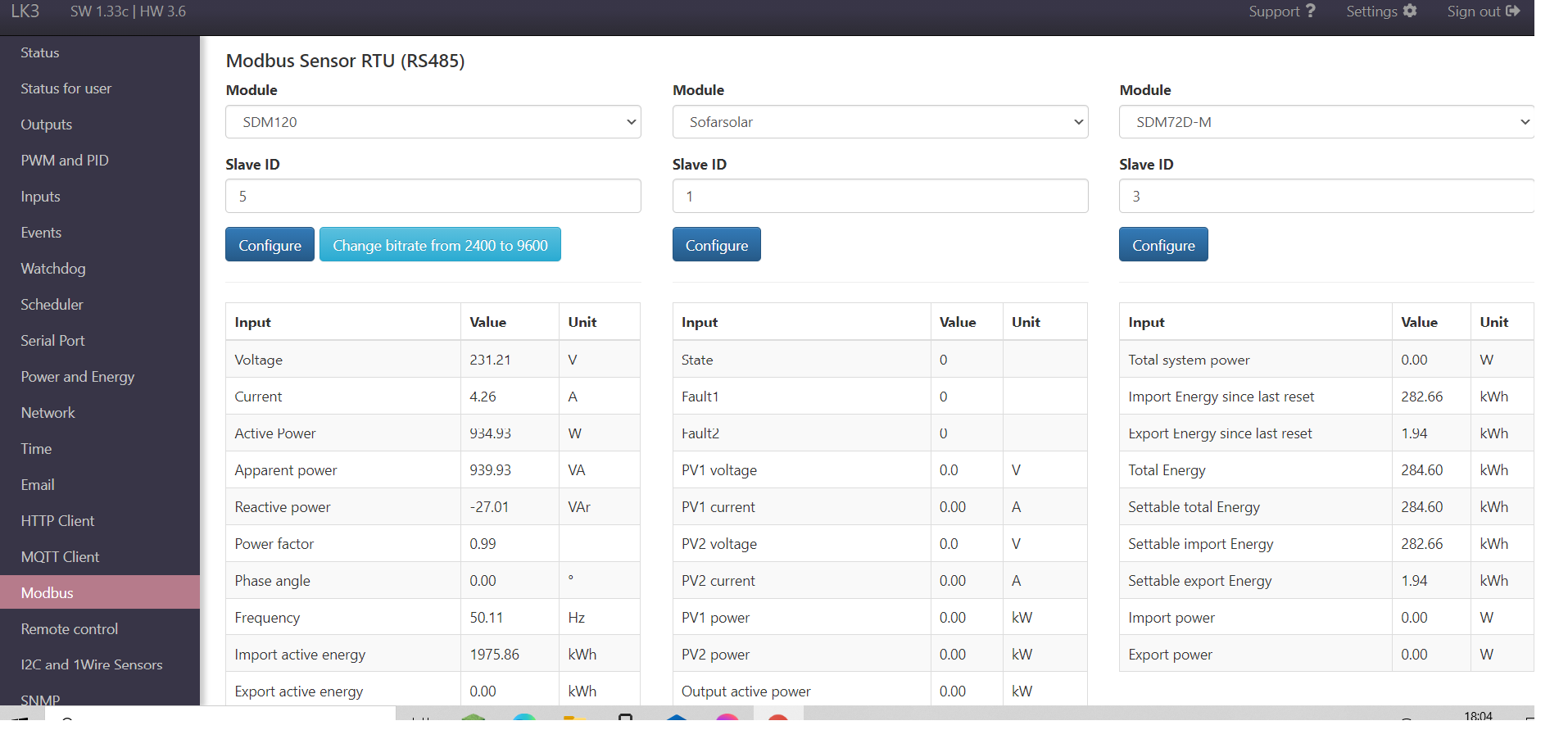Focus the Slave ID field containing 5
1568x739 pixels.
(433, 197)
